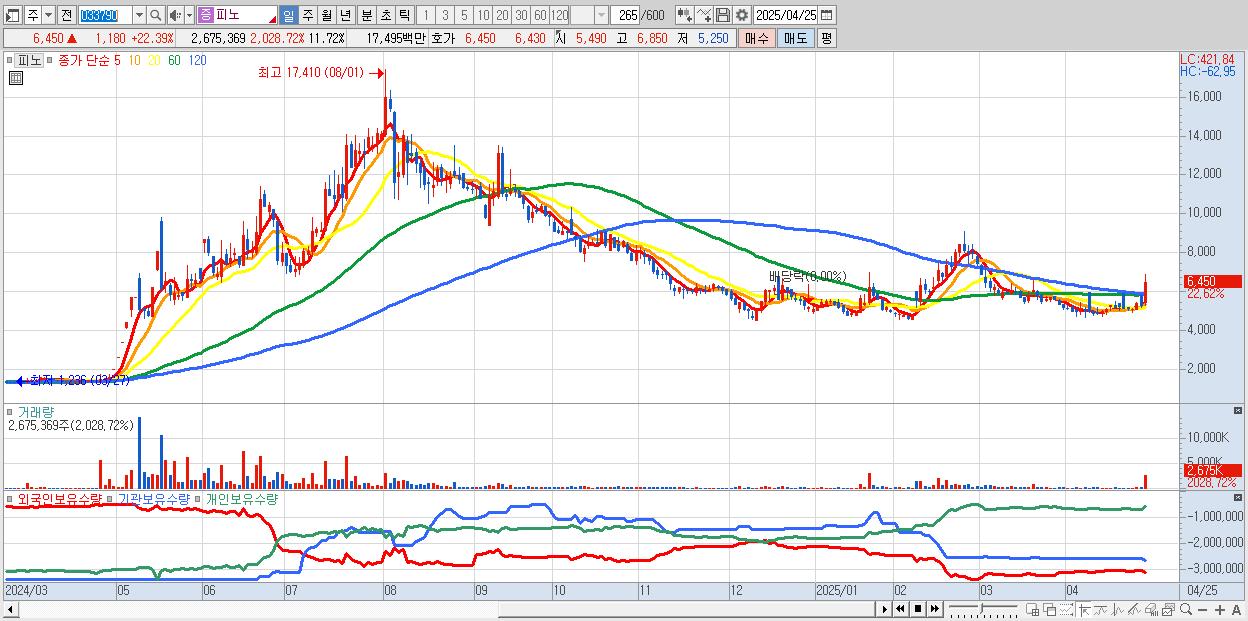The image size is (1248, 621).
Task: Click the dotted-line chart icon at bottom
Action: point(1066,609)
